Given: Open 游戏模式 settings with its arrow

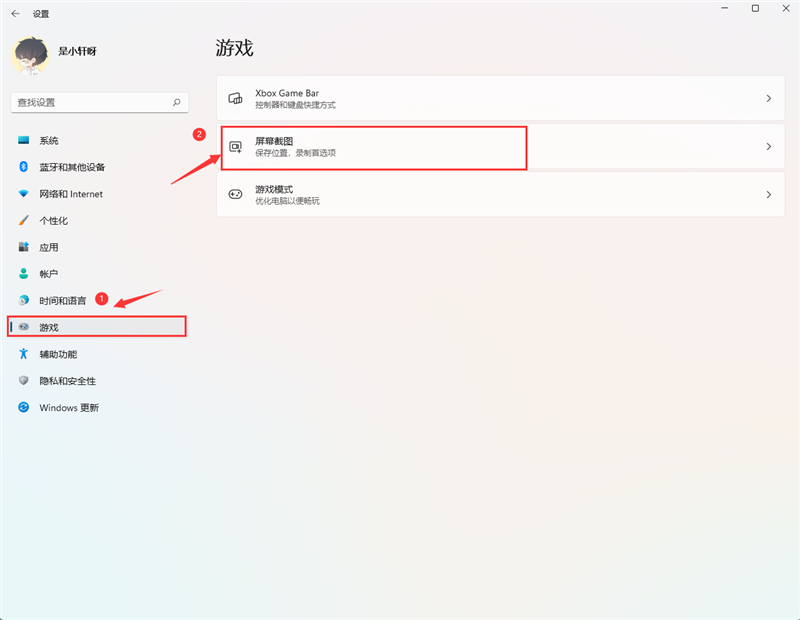Looking at the screenshot, I should coord(768,194).
